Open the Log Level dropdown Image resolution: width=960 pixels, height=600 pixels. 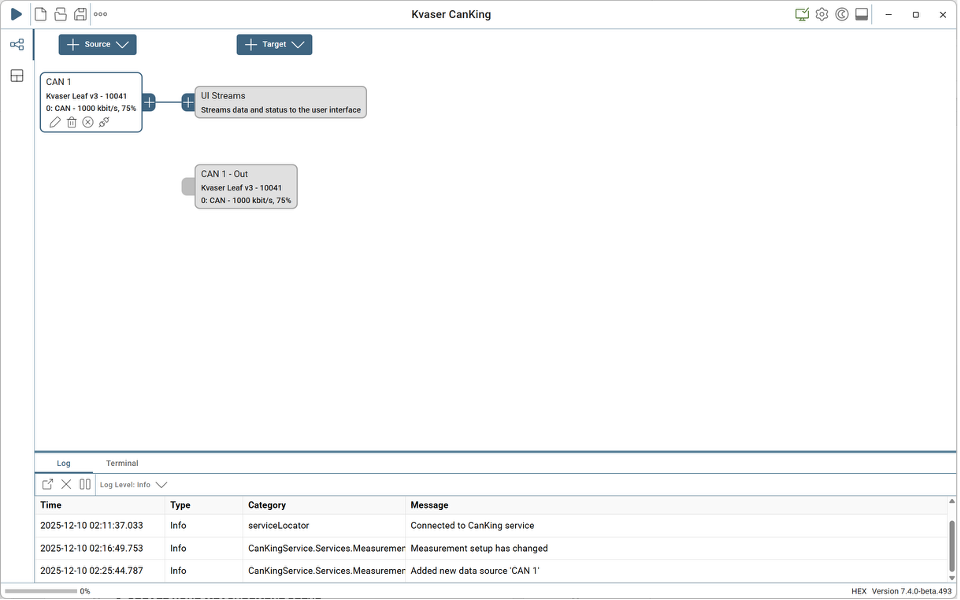pos(133,484)
